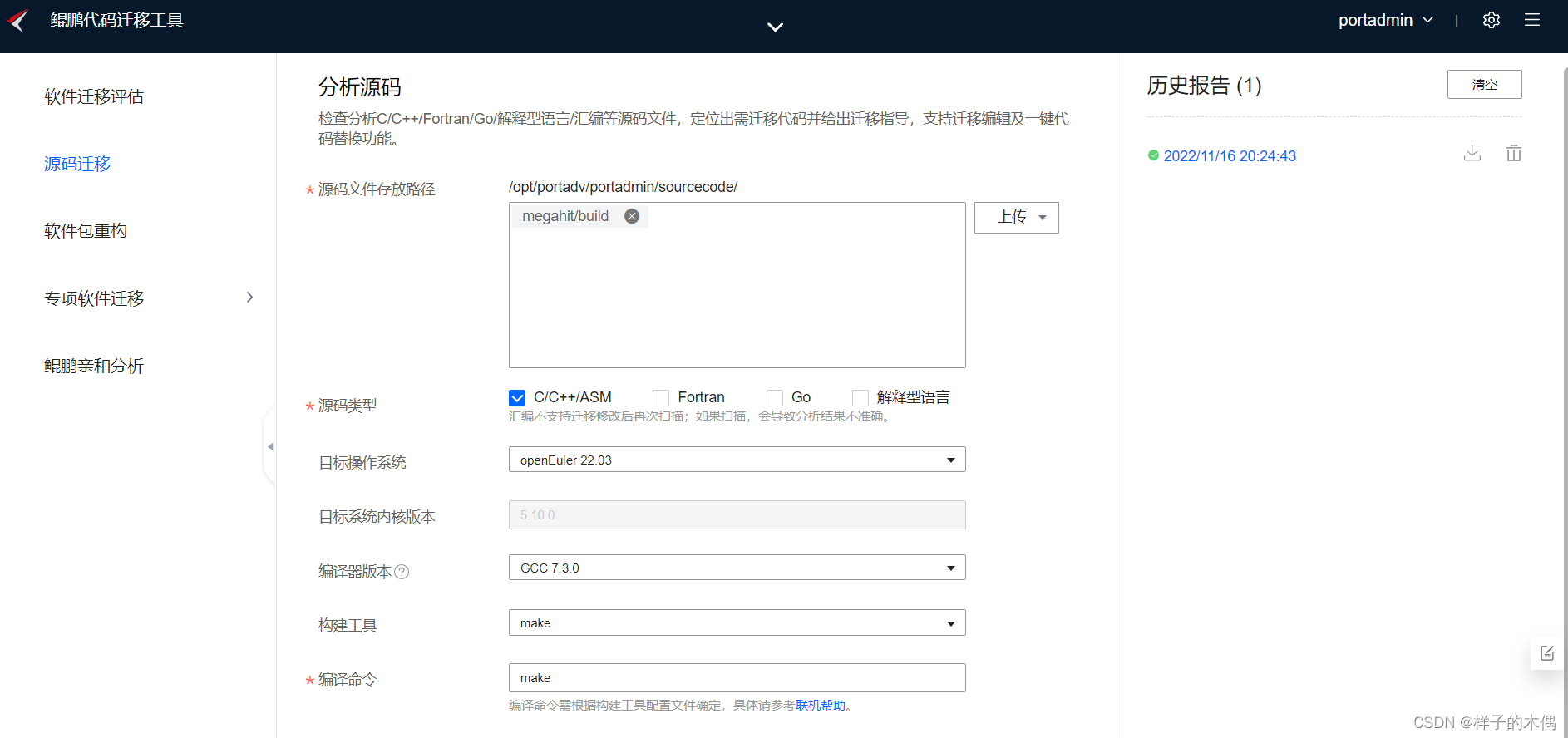This screenshot has width=1568, height=738.
Task: Click the Kunpeng red logo icon
Action: click(17, 20)
